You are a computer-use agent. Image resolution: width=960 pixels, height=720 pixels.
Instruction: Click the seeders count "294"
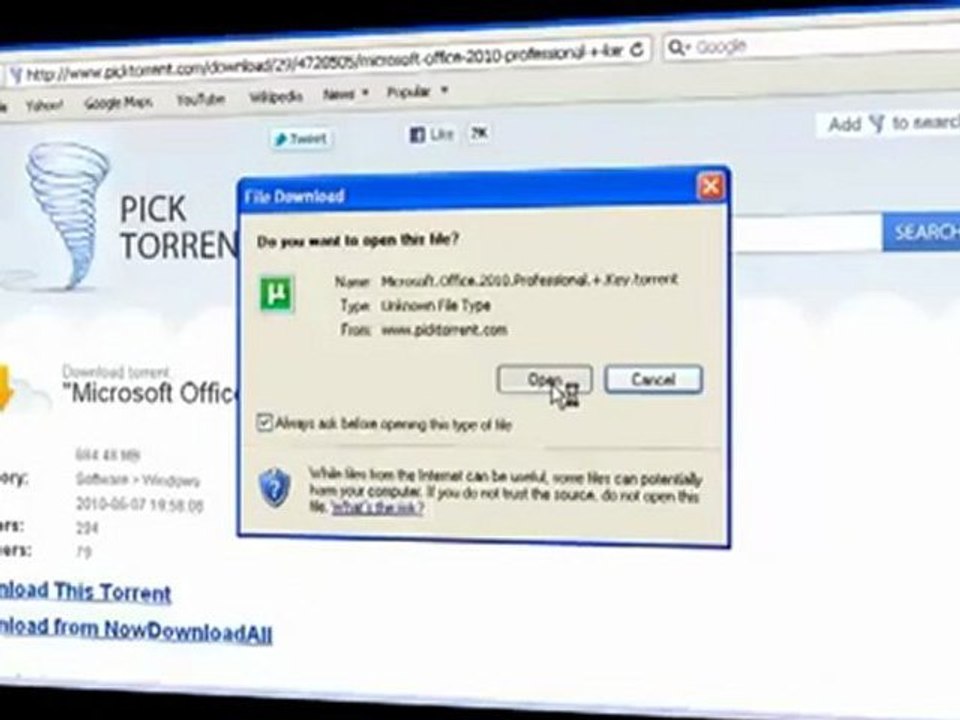point(87,528)
